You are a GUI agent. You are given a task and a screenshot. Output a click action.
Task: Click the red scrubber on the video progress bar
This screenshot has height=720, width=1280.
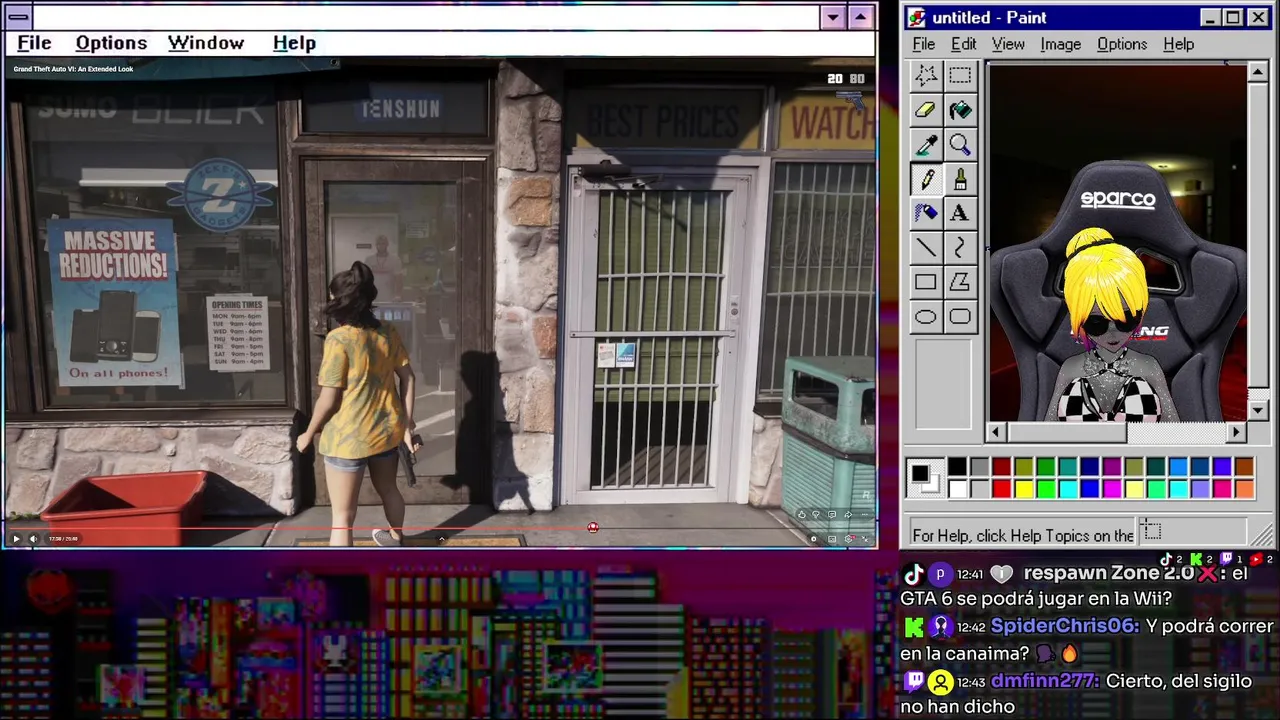tap(593, 527)
